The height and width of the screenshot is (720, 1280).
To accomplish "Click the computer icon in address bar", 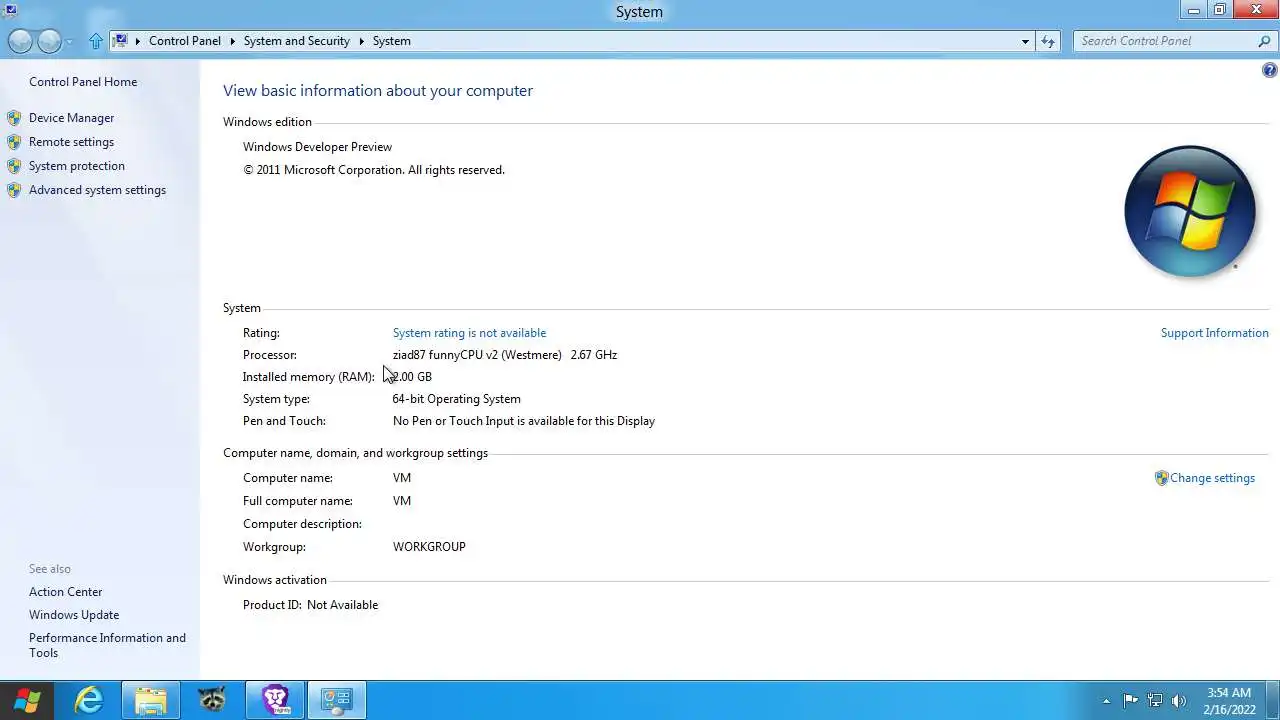I will pos(120,41).
